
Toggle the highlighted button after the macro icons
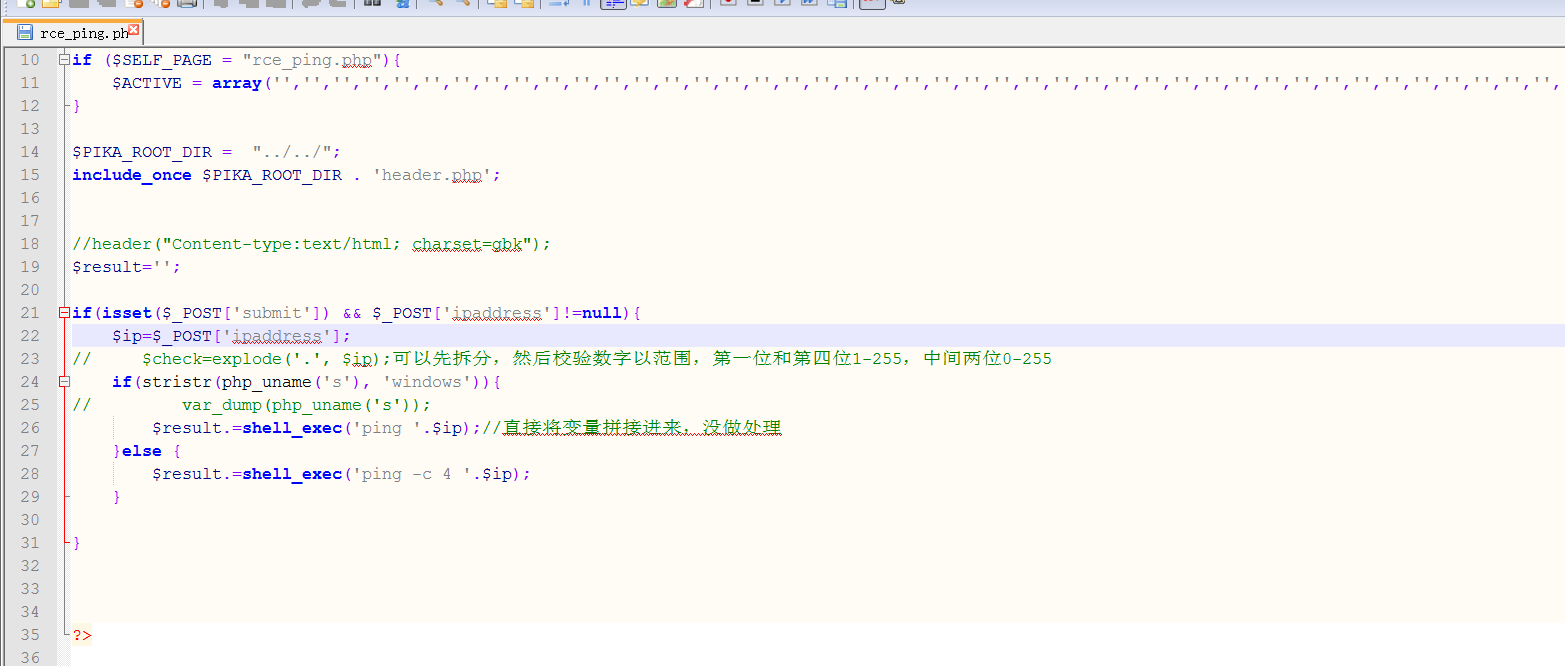point(872,3)
